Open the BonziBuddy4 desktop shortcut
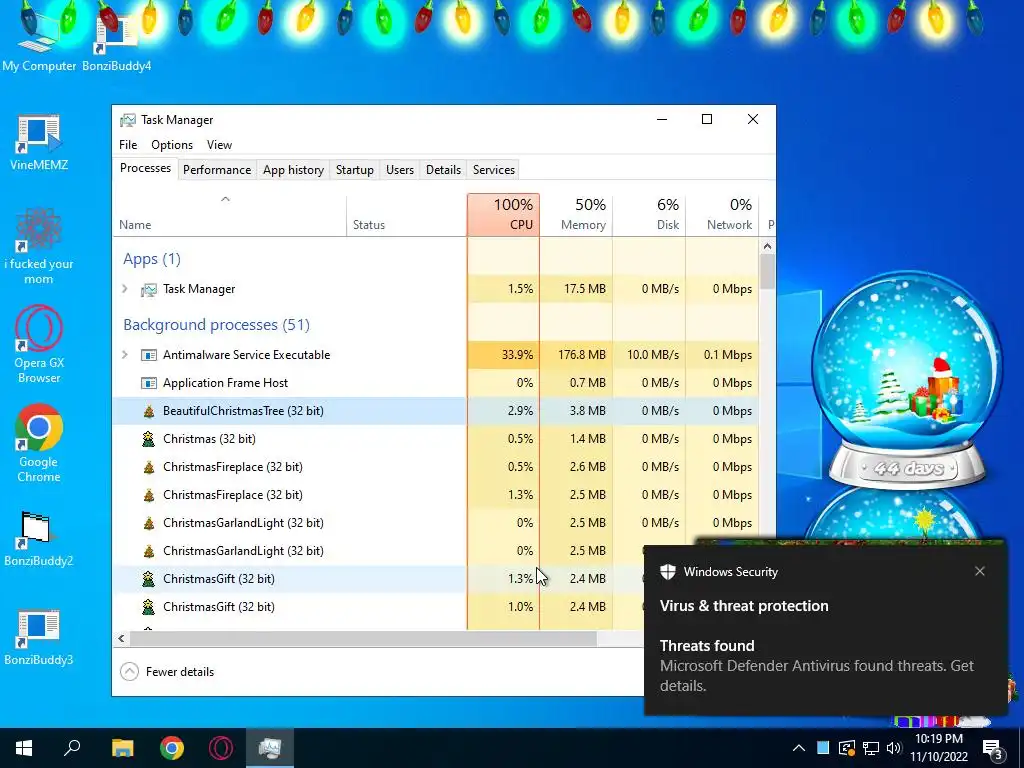Screen dimensions: 1024x768 [116, 40]
